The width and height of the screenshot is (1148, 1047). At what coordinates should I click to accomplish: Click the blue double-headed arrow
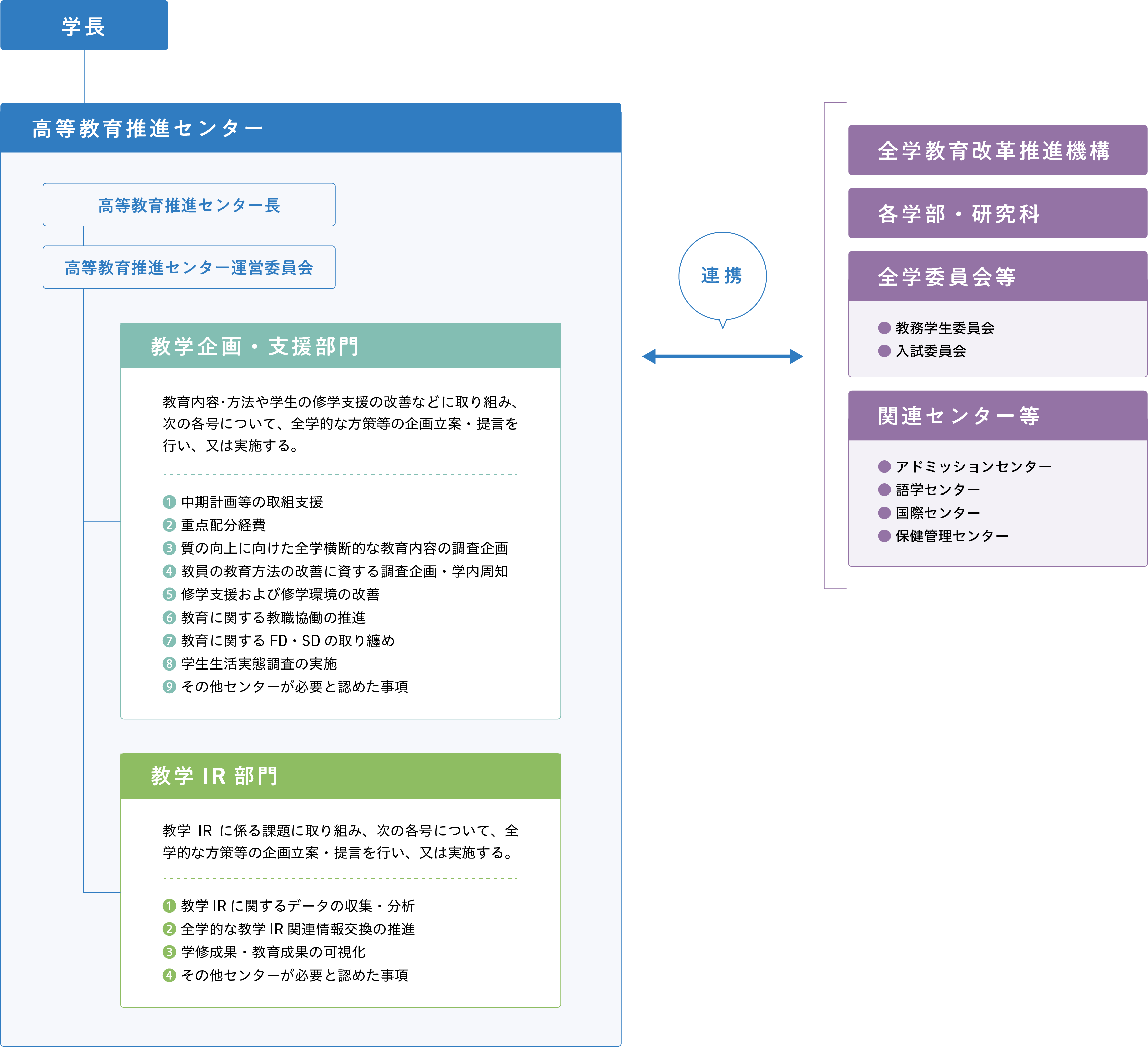(x=722, y=357)
